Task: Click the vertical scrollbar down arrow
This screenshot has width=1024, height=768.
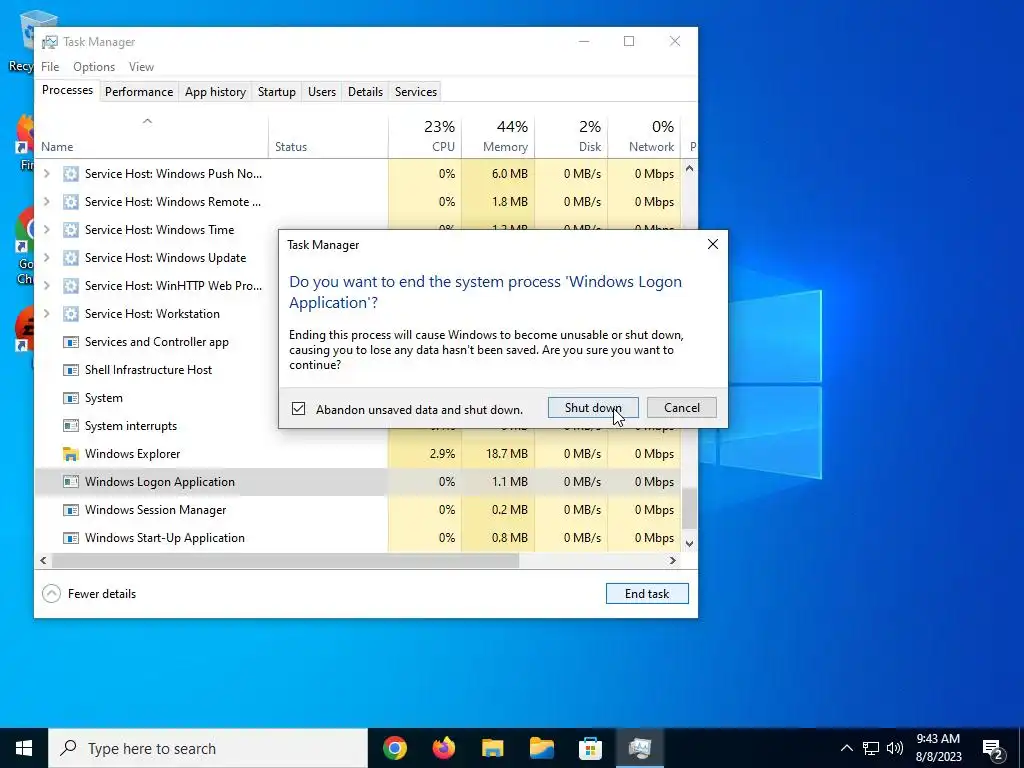Action: [x=689, y=543]
